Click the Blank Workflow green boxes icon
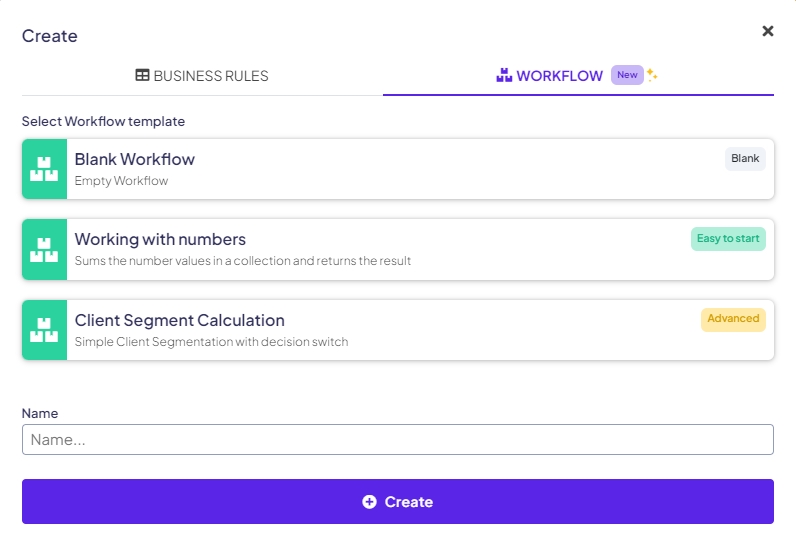Viewport: 796px width, 546px height. pyautogui.click(x=44, y=169)
